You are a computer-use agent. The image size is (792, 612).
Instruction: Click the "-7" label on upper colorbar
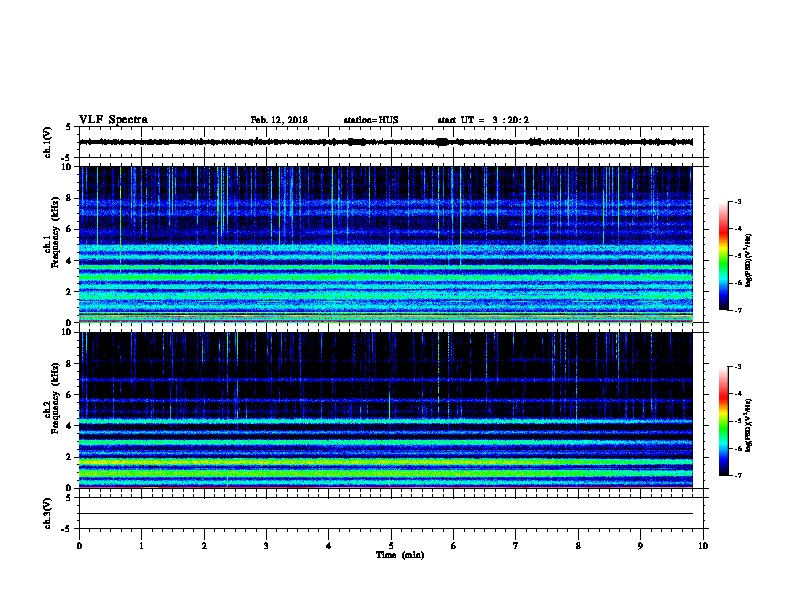(x=737, y=310)
